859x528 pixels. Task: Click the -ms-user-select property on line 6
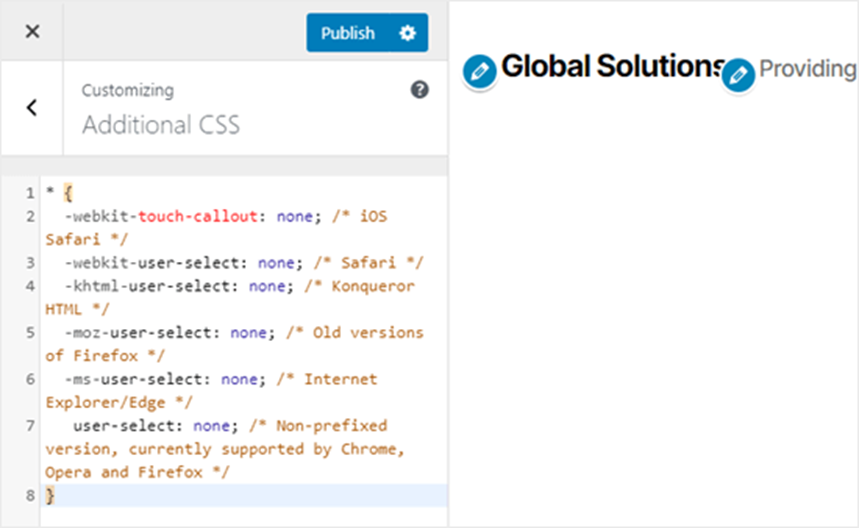point(134,379)
